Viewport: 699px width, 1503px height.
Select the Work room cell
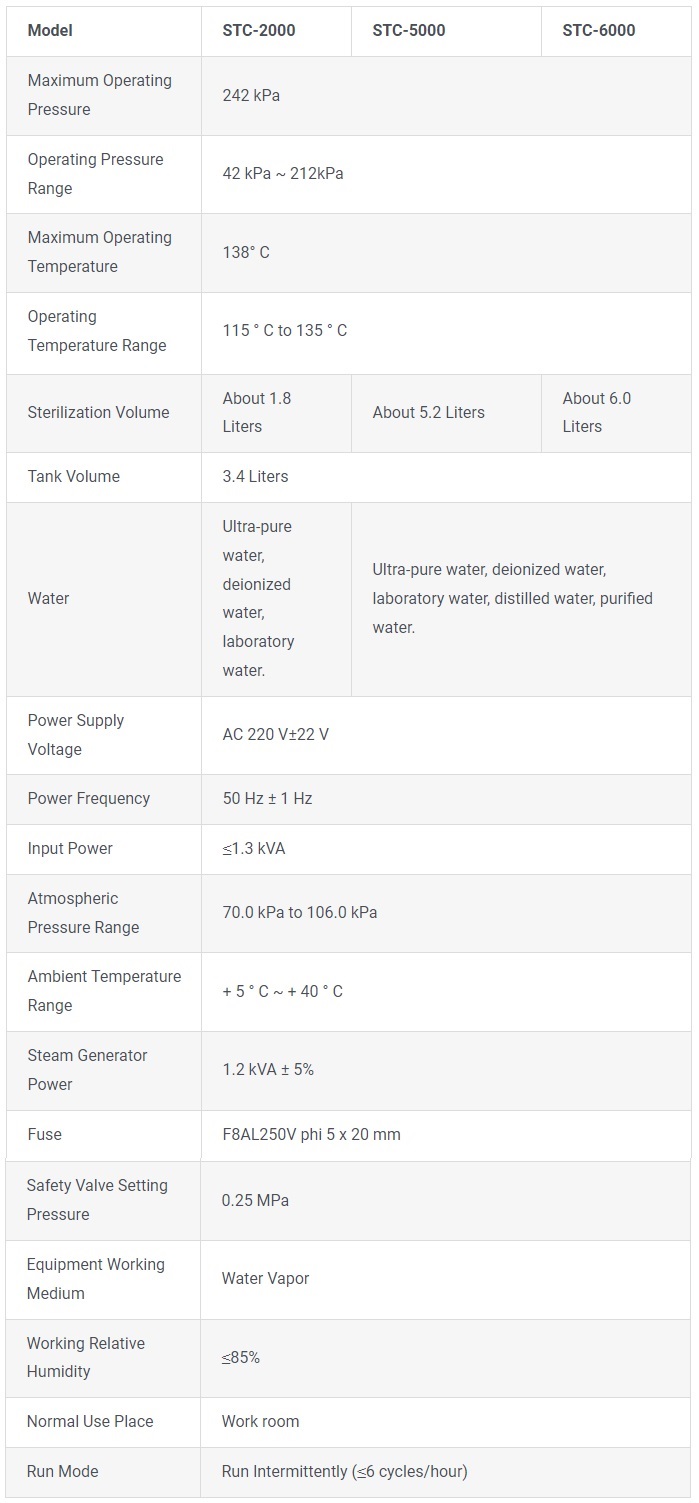click(x=260, y=1421)
